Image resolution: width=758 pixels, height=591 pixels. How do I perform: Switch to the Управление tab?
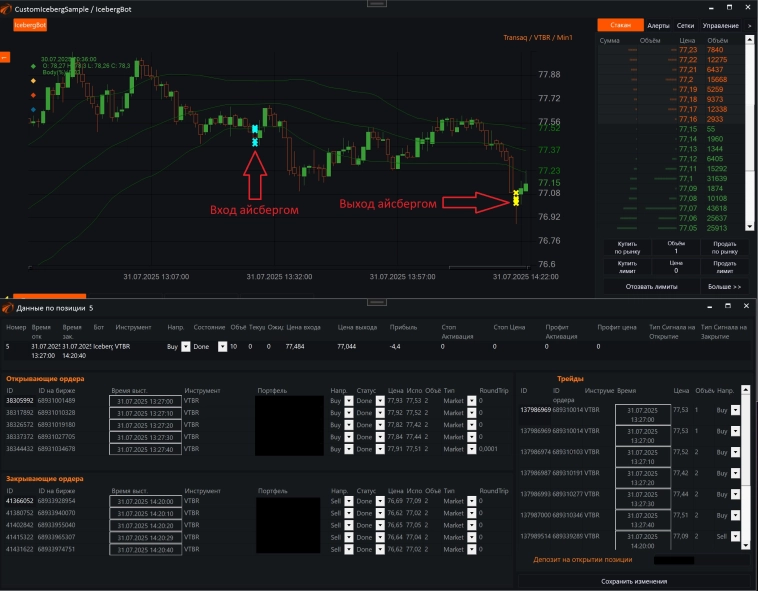tap(720, 26)
